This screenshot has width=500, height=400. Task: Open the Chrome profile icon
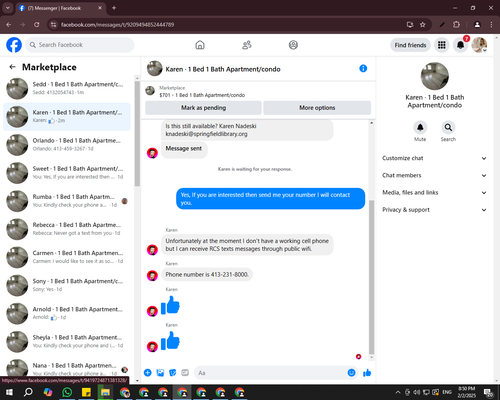pos(477,25)
